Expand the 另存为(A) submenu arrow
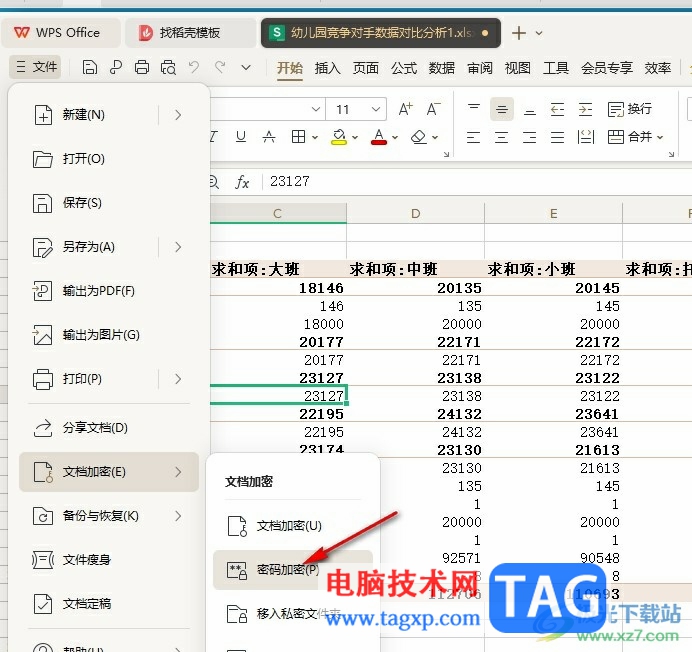 (178, 247)
